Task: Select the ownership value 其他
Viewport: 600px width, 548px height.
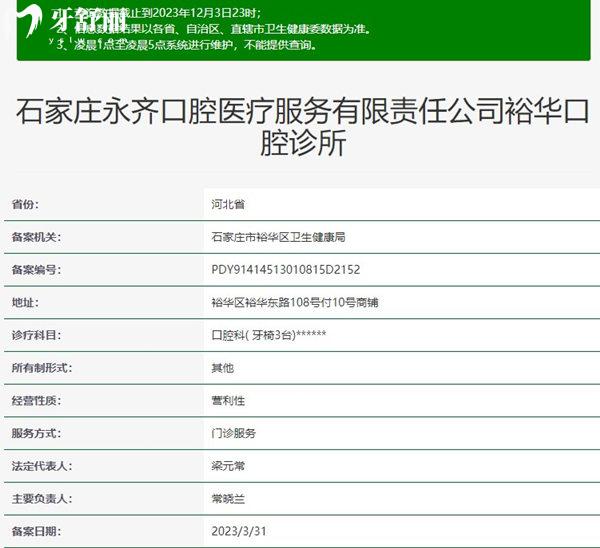Action: 222,368
